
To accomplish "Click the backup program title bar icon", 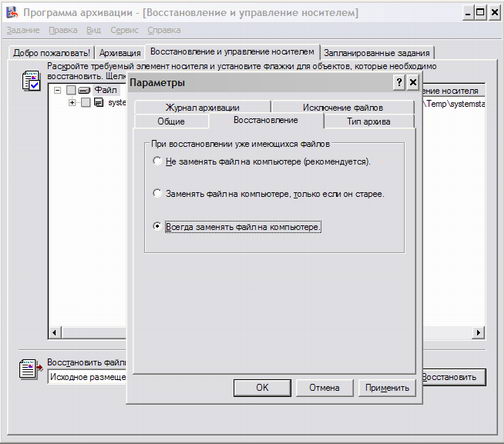I will [x=12, y=12].
